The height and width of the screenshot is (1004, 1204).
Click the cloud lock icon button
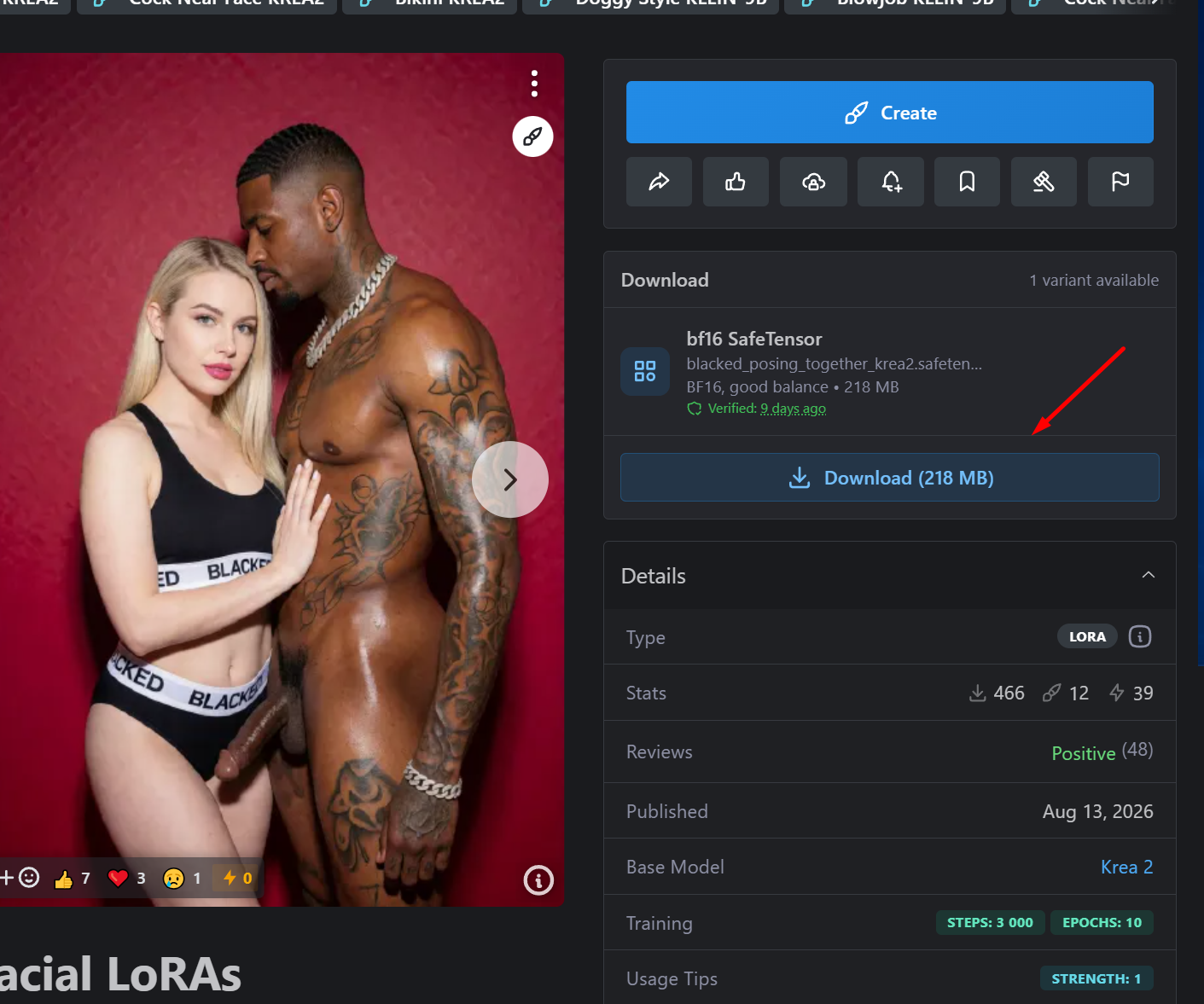(x=813, y=182)
